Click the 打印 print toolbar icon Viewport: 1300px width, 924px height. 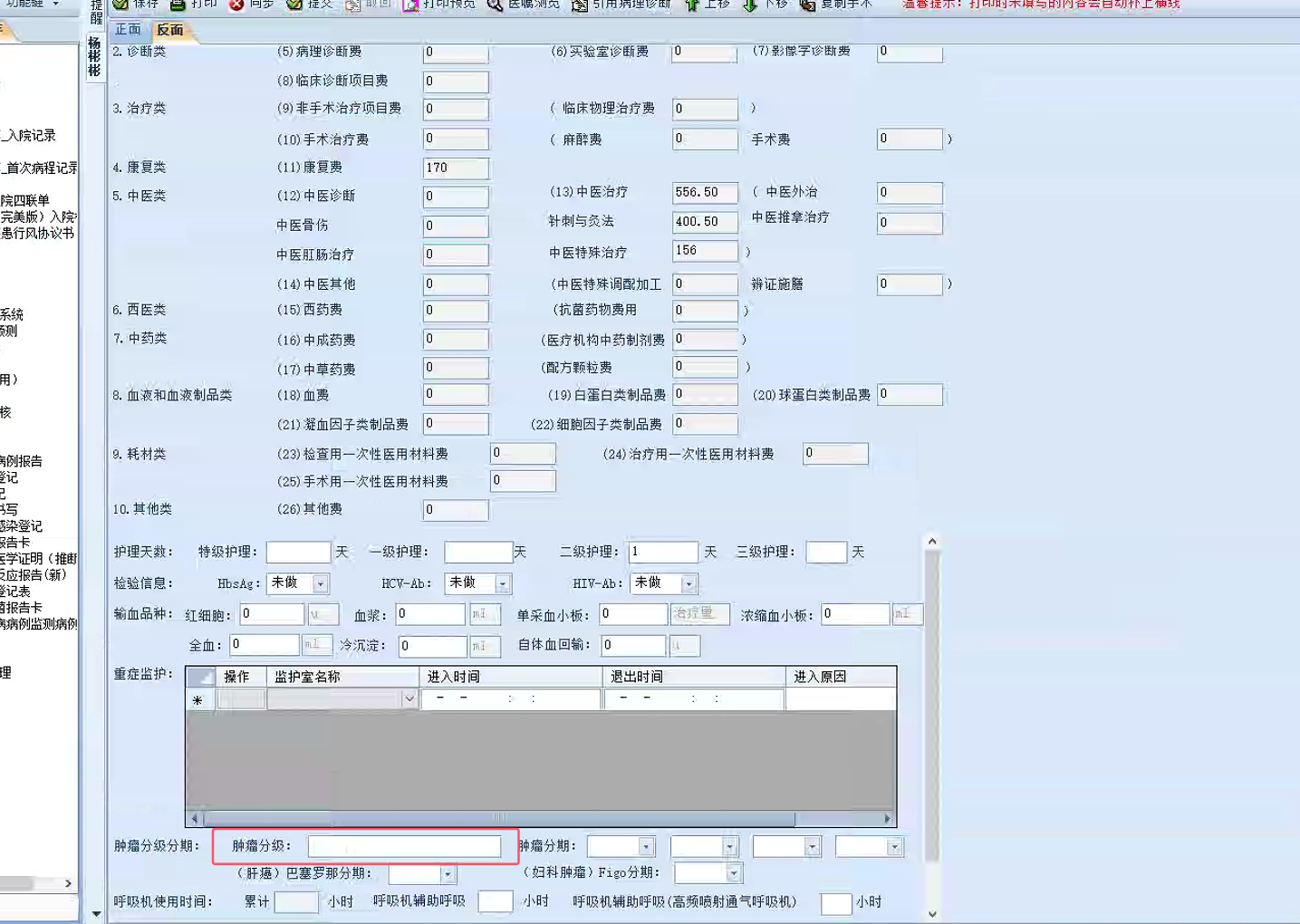tap(178, 5)
